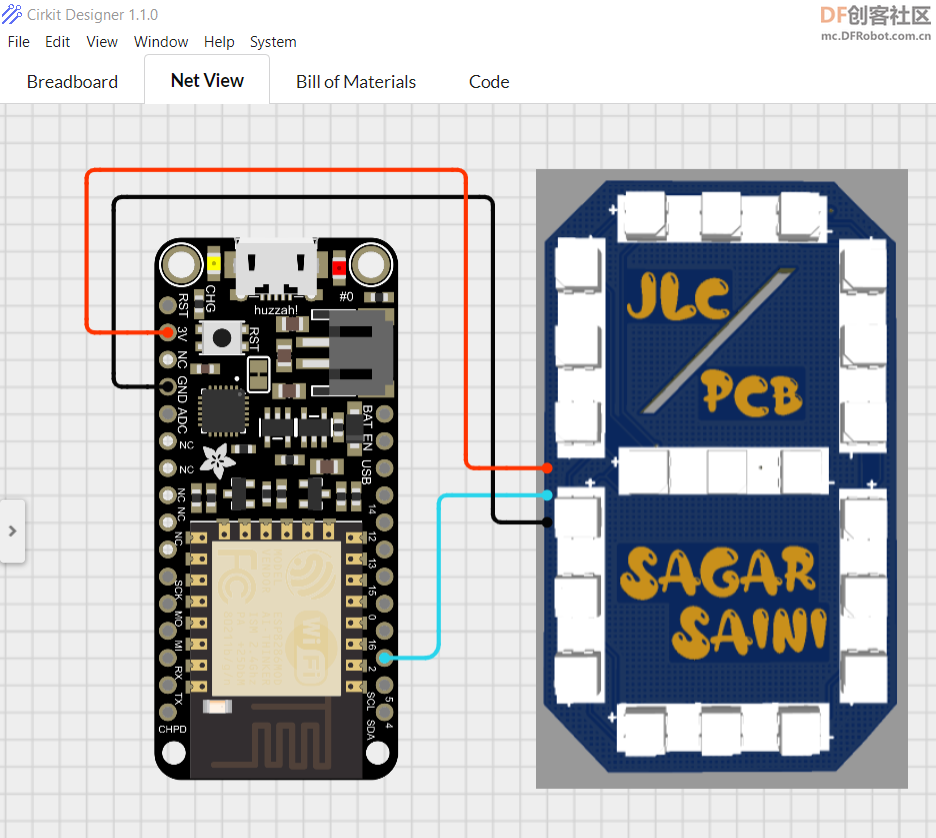The width and height of the screenshot is (936, 838).
Task: Expand the collapsed left side panel
Action: coord(13,531)
